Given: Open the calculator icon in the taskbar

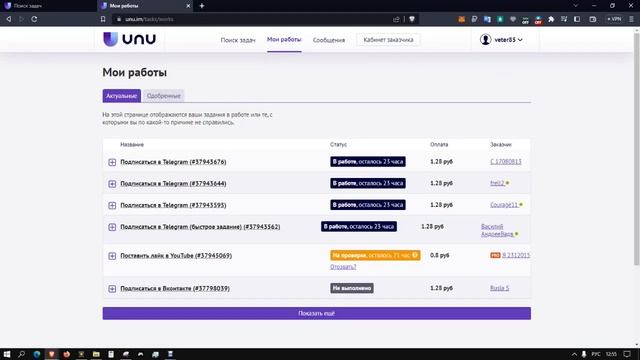Looking at the screenshot, I should click(x=111, y=354).
